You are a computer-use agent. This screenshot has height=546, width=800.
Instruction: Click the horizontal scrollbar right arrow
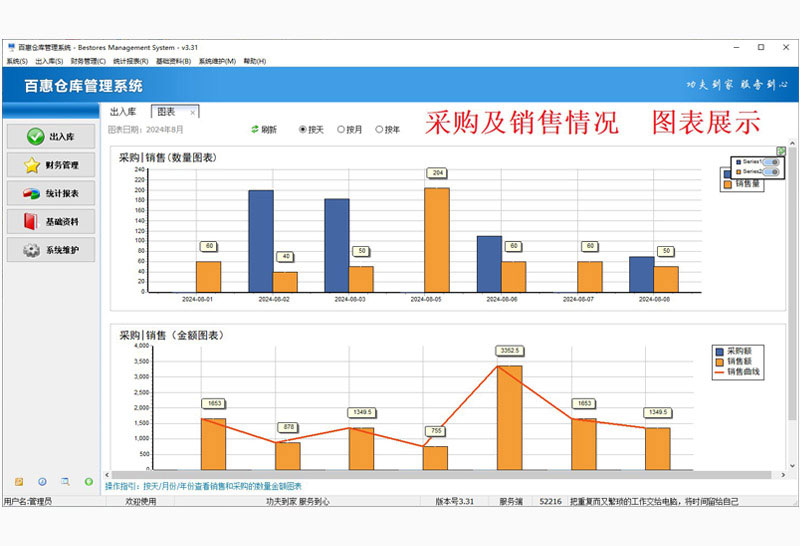point(783,475)
